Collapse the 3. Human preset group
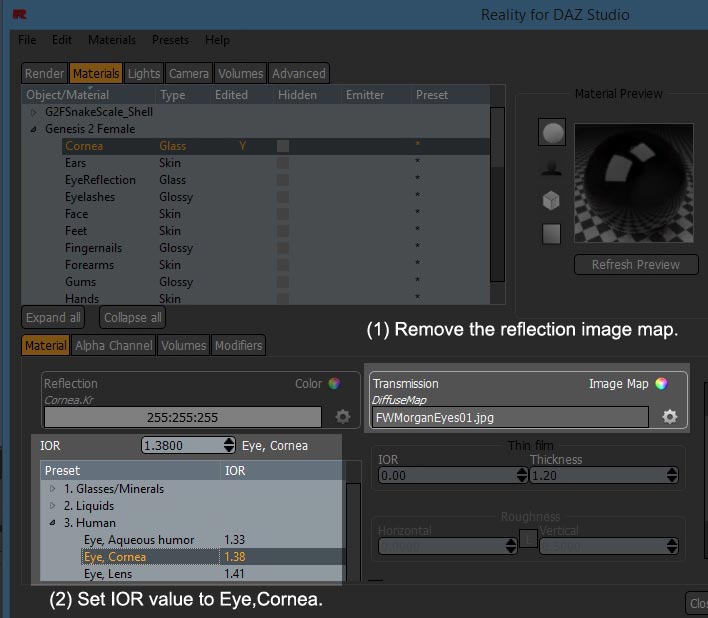Viewport: 708px width, 618px height. pyautogui.click(x=52, y=523)
